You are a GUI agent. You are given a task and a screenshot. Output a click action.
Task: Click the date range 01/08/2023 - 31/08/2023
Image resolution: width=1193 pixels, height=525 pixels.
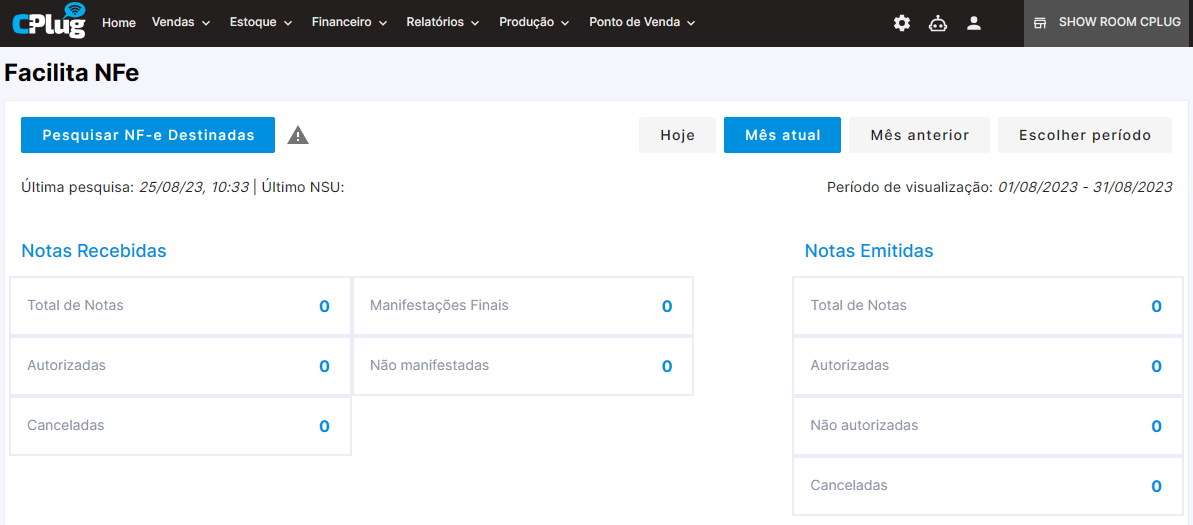coord(1086,187)
